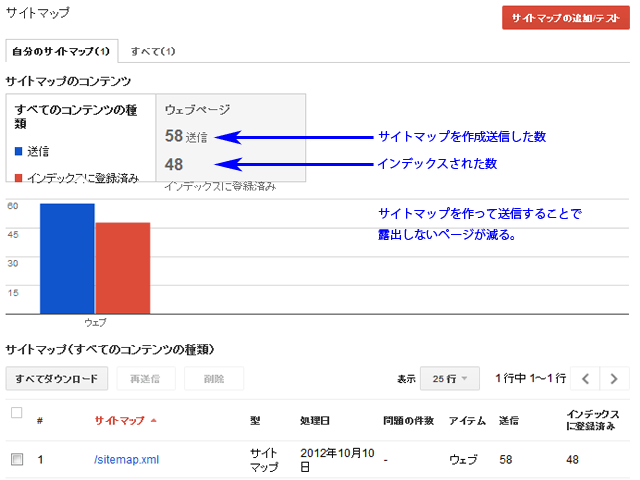The image size is (640, 480).
Task: Click the ウェブ chart axis label
Action: (x=95, y=322)
